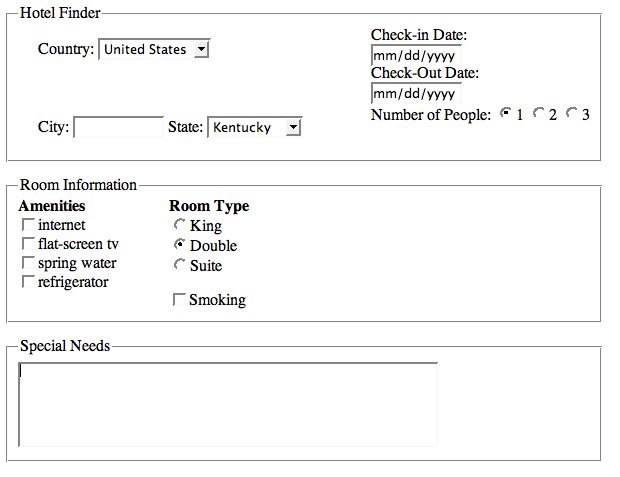Image resolution: width=620 pixels, height=477 pixels.
Task: Select 1 for Number of People
Action: point(506,114)
